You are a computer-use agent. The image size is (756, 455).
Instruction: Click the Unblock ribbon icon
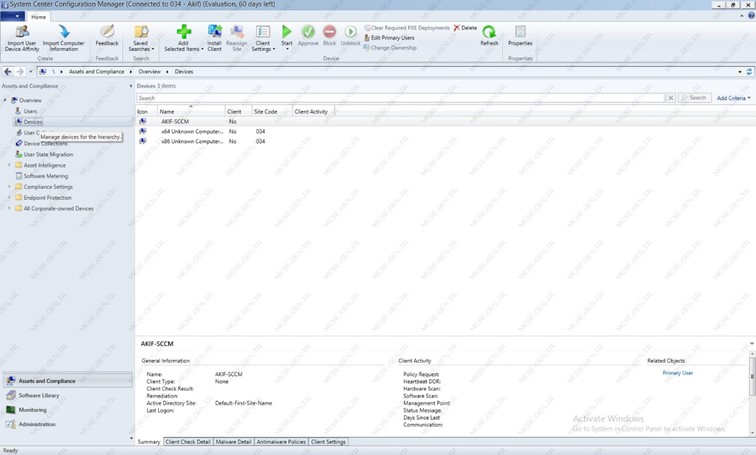click(x=351, y=32)
